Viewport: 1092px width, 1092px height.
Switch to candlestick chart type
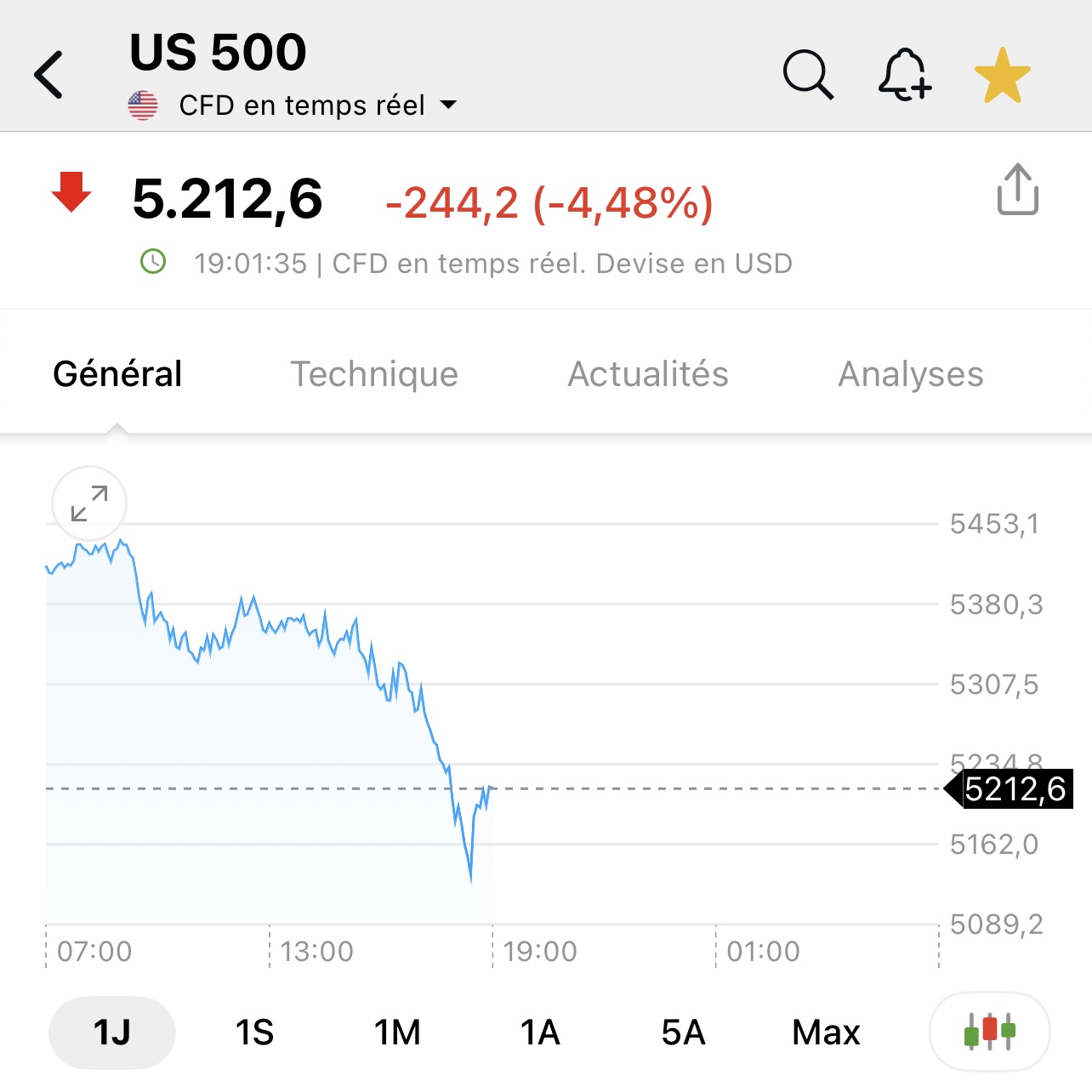coord(989,1032)
